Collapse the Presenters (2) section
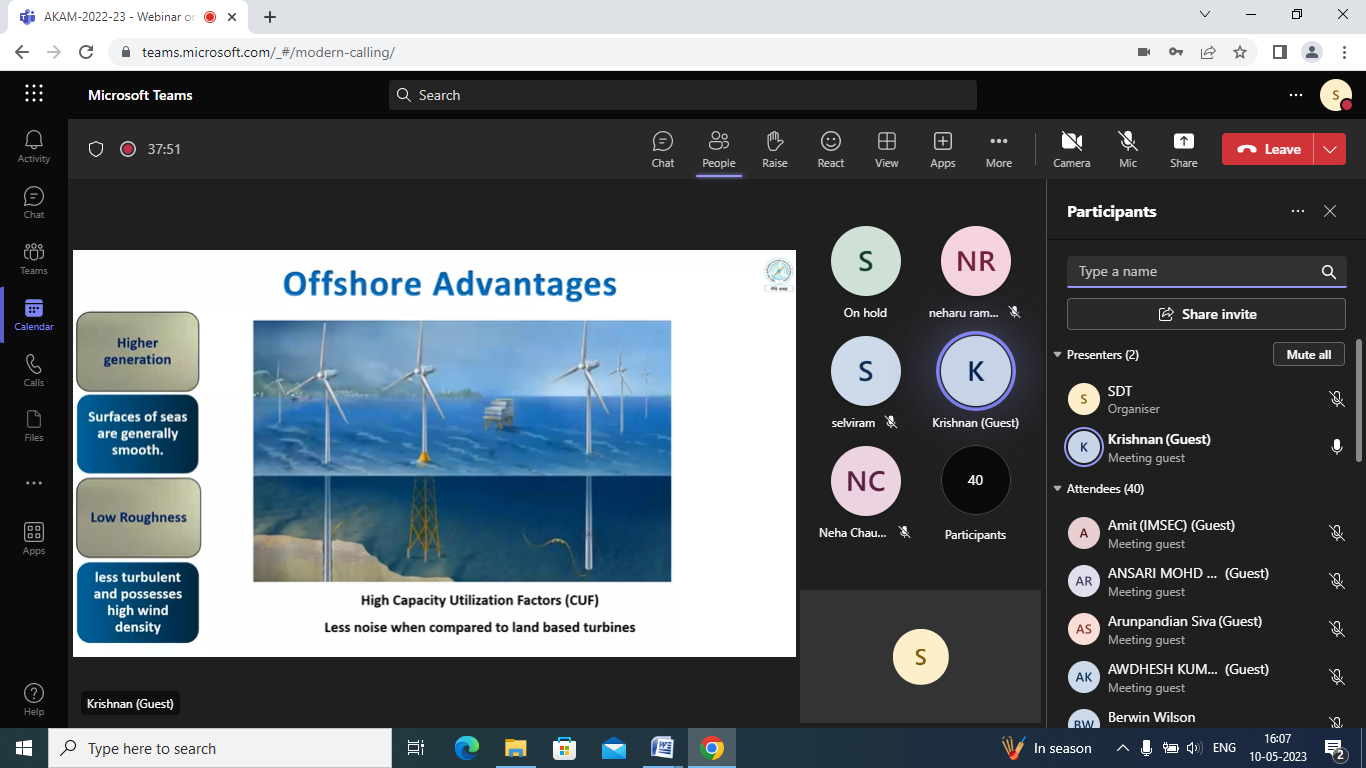Viewport: 1366px width, 768px height. pos(1058,355)
